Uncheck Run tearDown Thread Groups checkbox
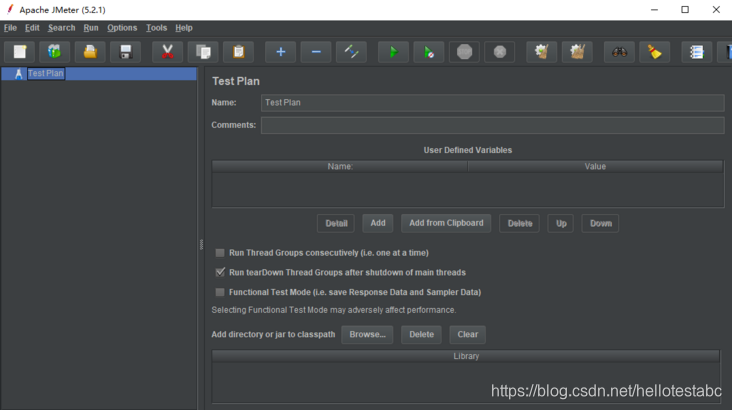The width and height of the screenshot is (732, 410). coord(220,272)
